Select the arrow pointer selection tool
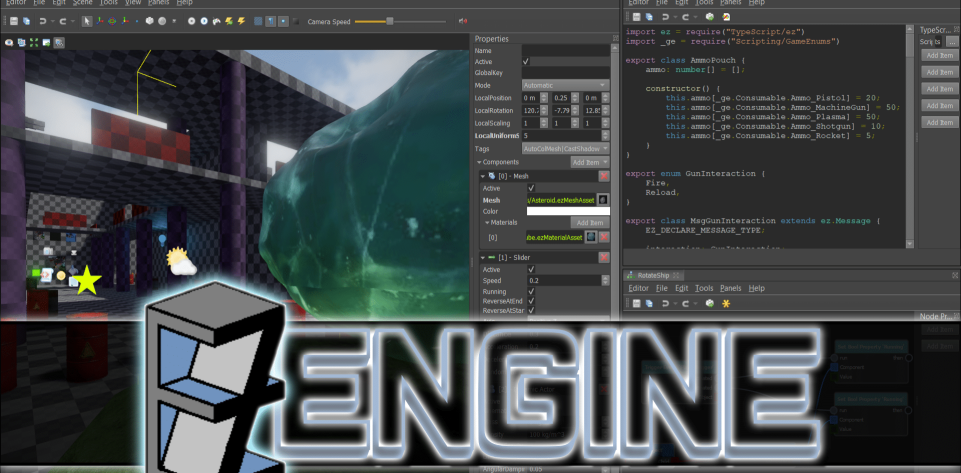Screen dimensions: 961x473 [x=87, y=21]
